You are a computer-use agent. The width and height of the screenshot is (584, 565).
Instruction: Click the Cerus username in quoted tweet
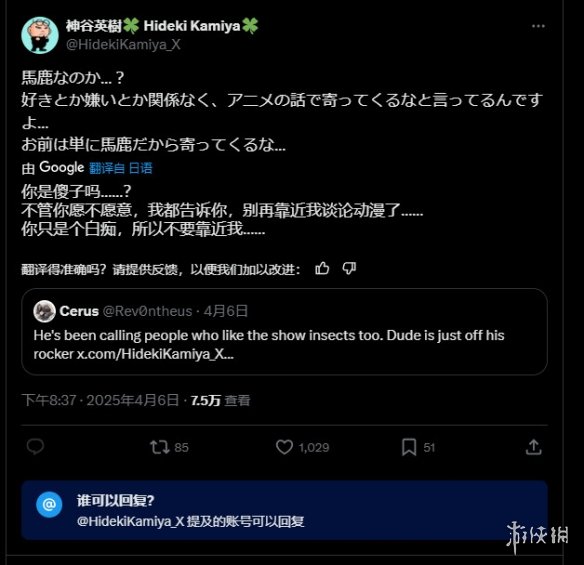[79, 311]
